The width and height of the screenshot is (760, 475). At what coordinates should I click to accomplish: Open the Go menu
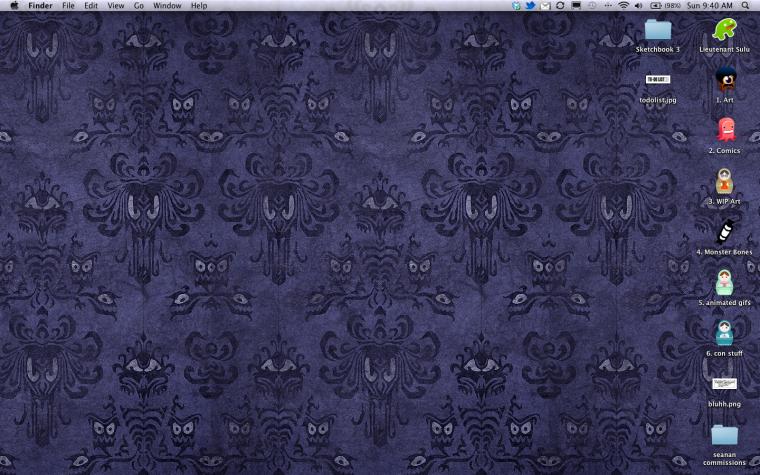coord(139,6)
